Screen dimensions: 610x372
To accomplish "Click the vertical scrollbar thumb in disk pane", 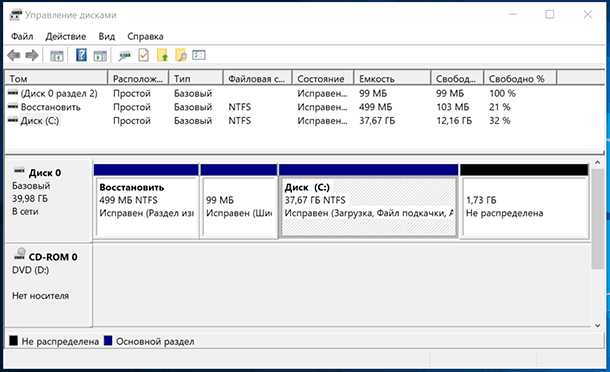I will point(598,218).
